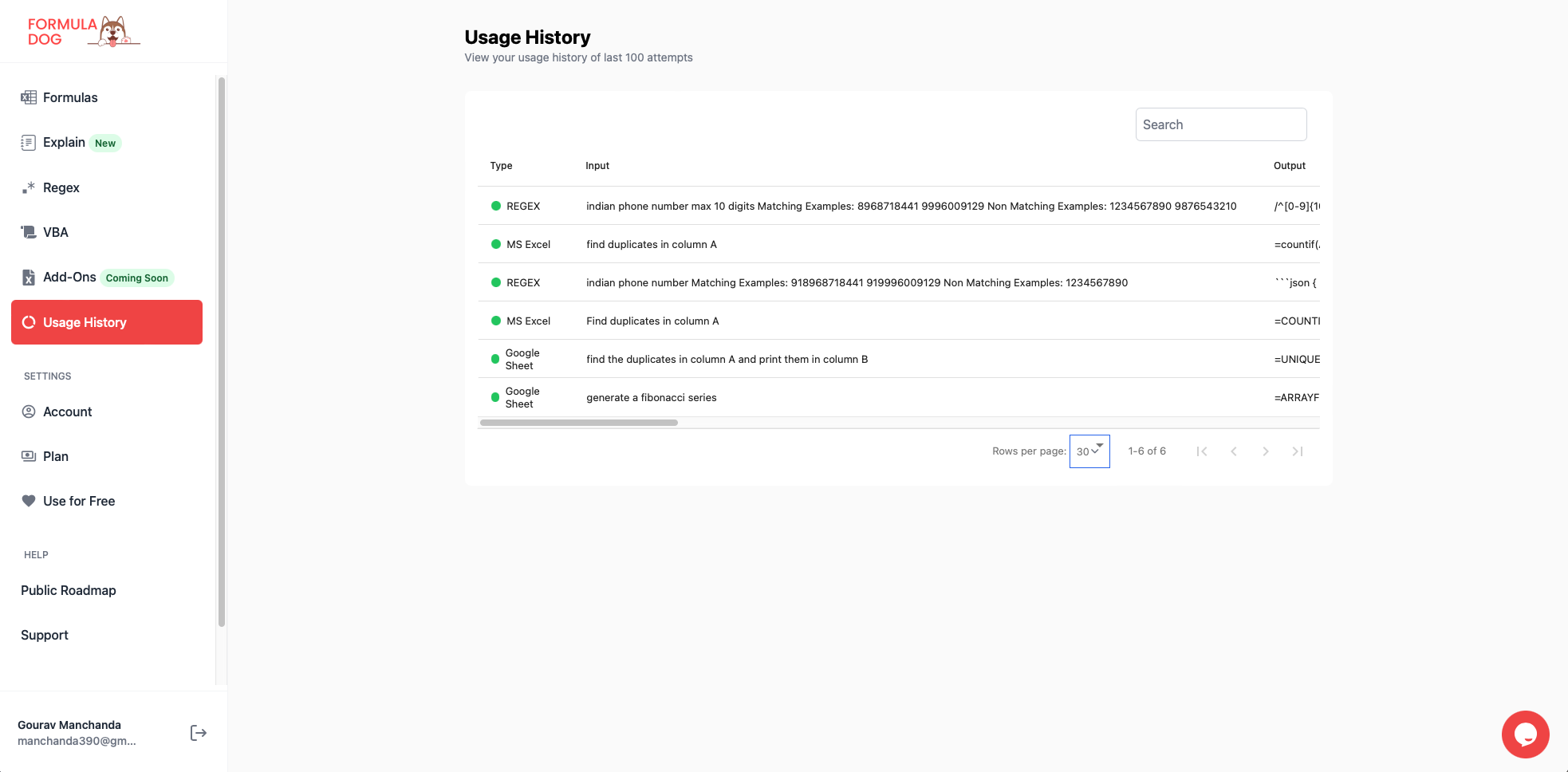Viewport: 1568px width, 772px height.
Task: Click 'Google Sheet' type in fibonacci row
Action: (x=522, y=397)
